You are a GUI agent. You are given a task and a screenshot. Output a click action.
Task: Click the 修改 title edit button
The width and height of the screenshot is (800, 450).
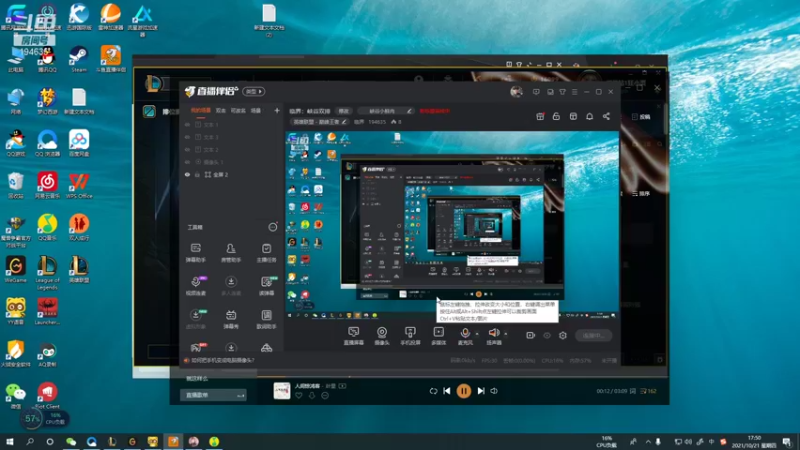coord(344,111)
